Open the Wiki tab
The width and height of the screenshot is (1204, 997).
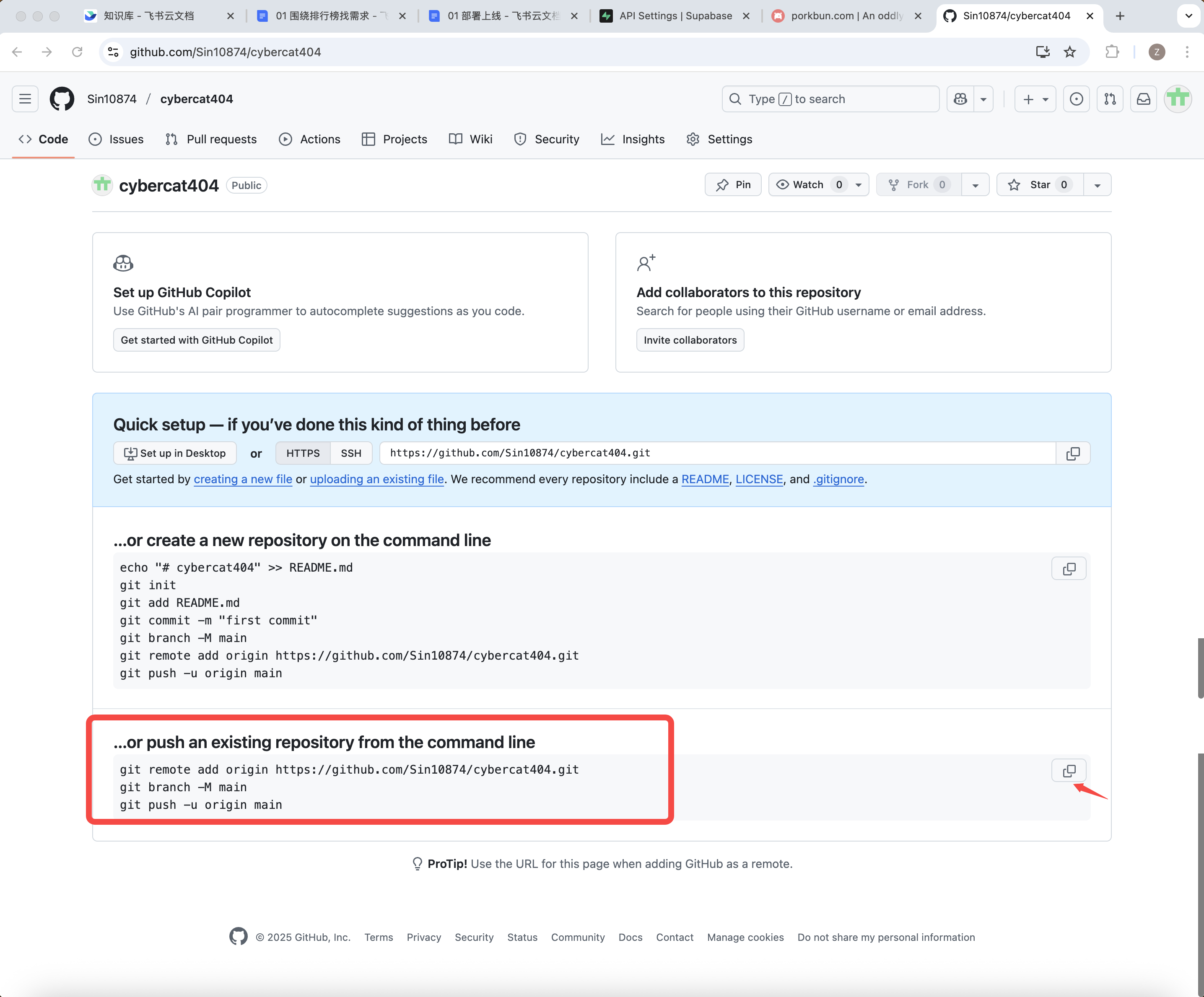coord(471,139)
